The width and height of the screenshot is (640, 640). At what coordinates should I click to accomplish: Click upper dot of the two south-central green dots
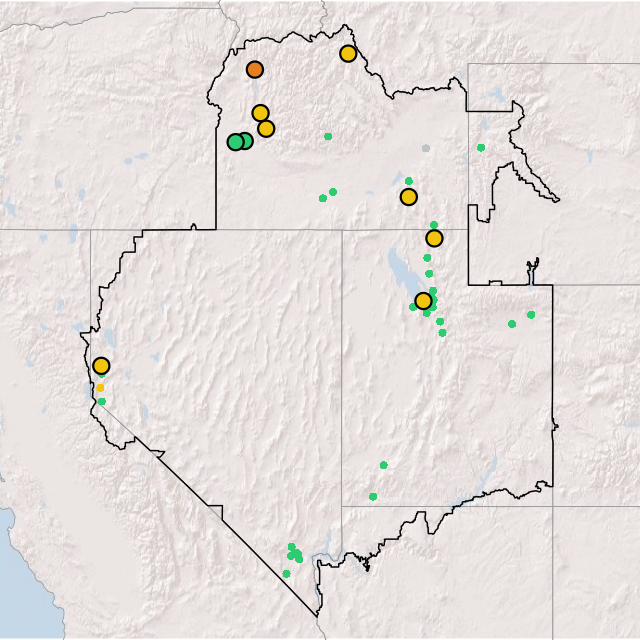point(383,465)
